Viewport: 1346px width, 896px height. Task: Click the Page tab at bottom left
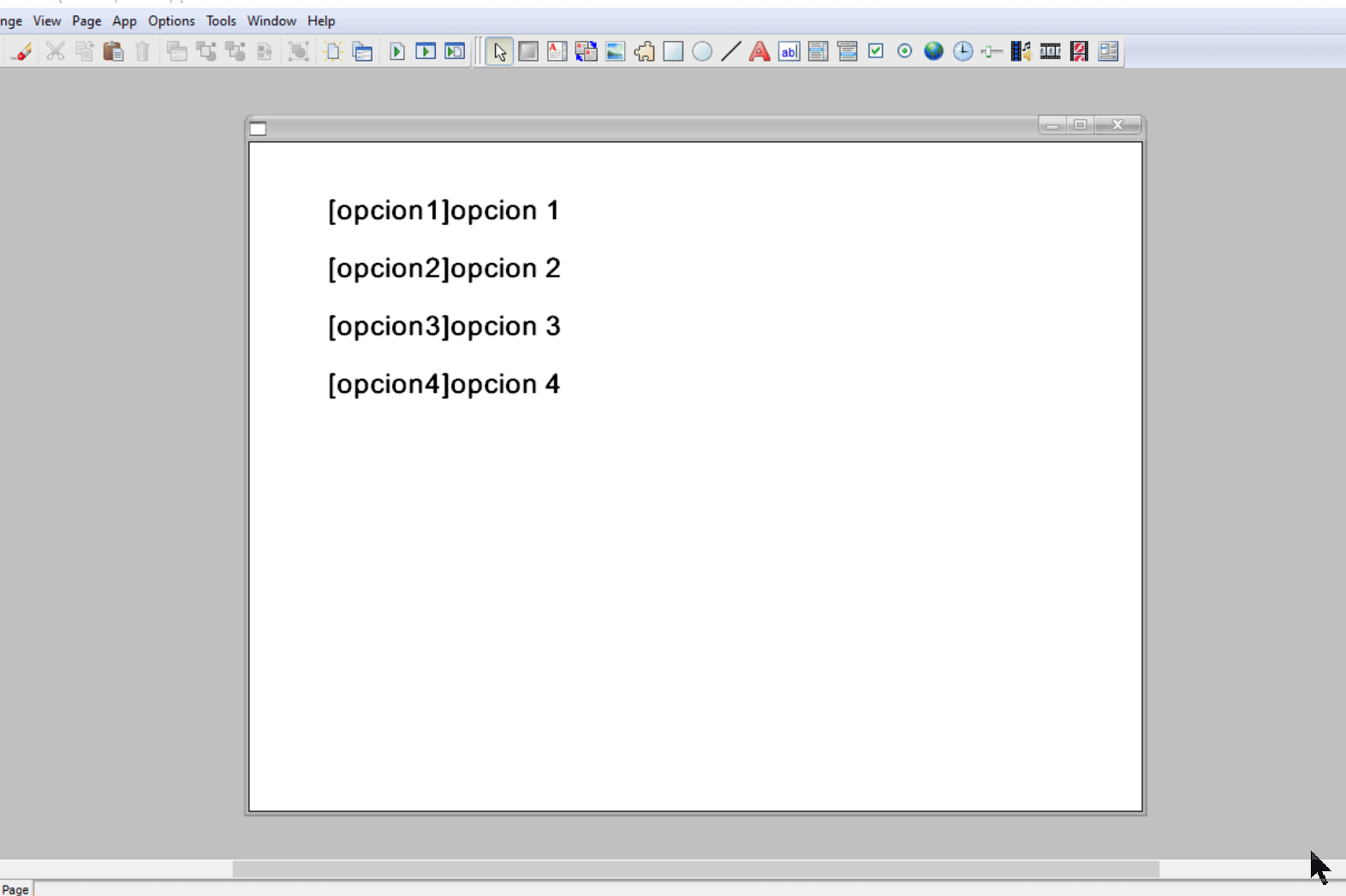pyautogui.click(x=15, y=889)
